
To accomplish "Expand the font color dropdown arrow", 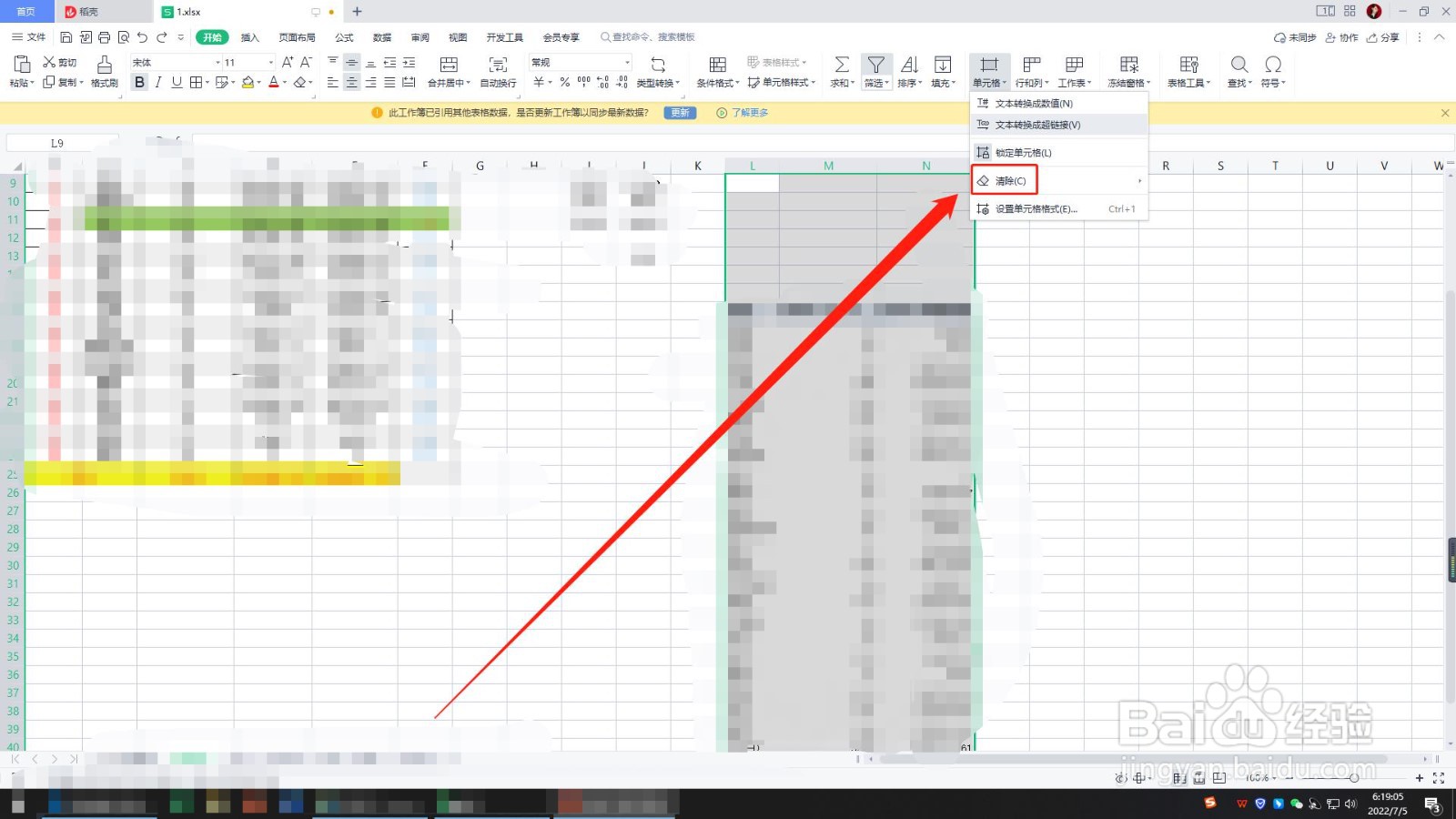I will tap(285, 82).
